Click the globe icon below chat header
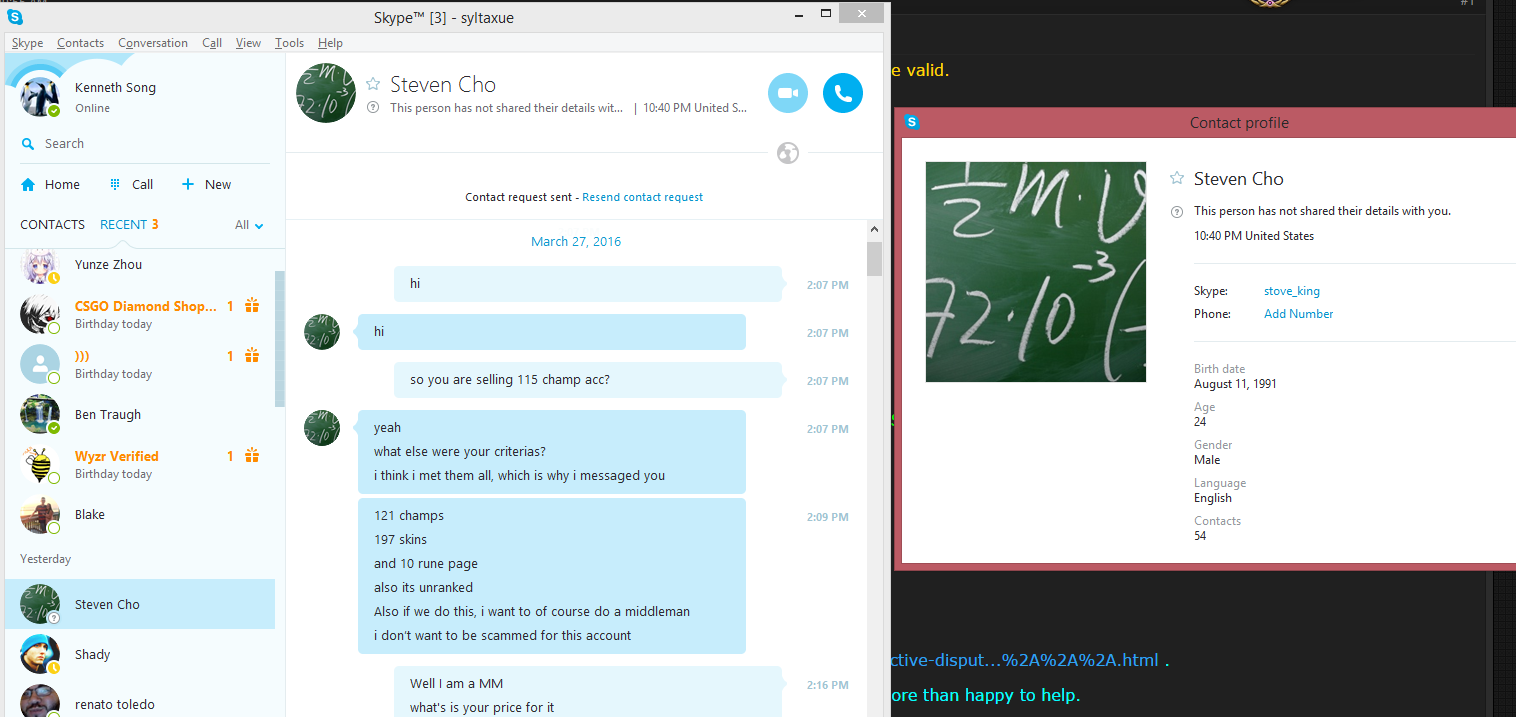The width and height of the screenshot is (1516, 717). click(x=788, y=153)
